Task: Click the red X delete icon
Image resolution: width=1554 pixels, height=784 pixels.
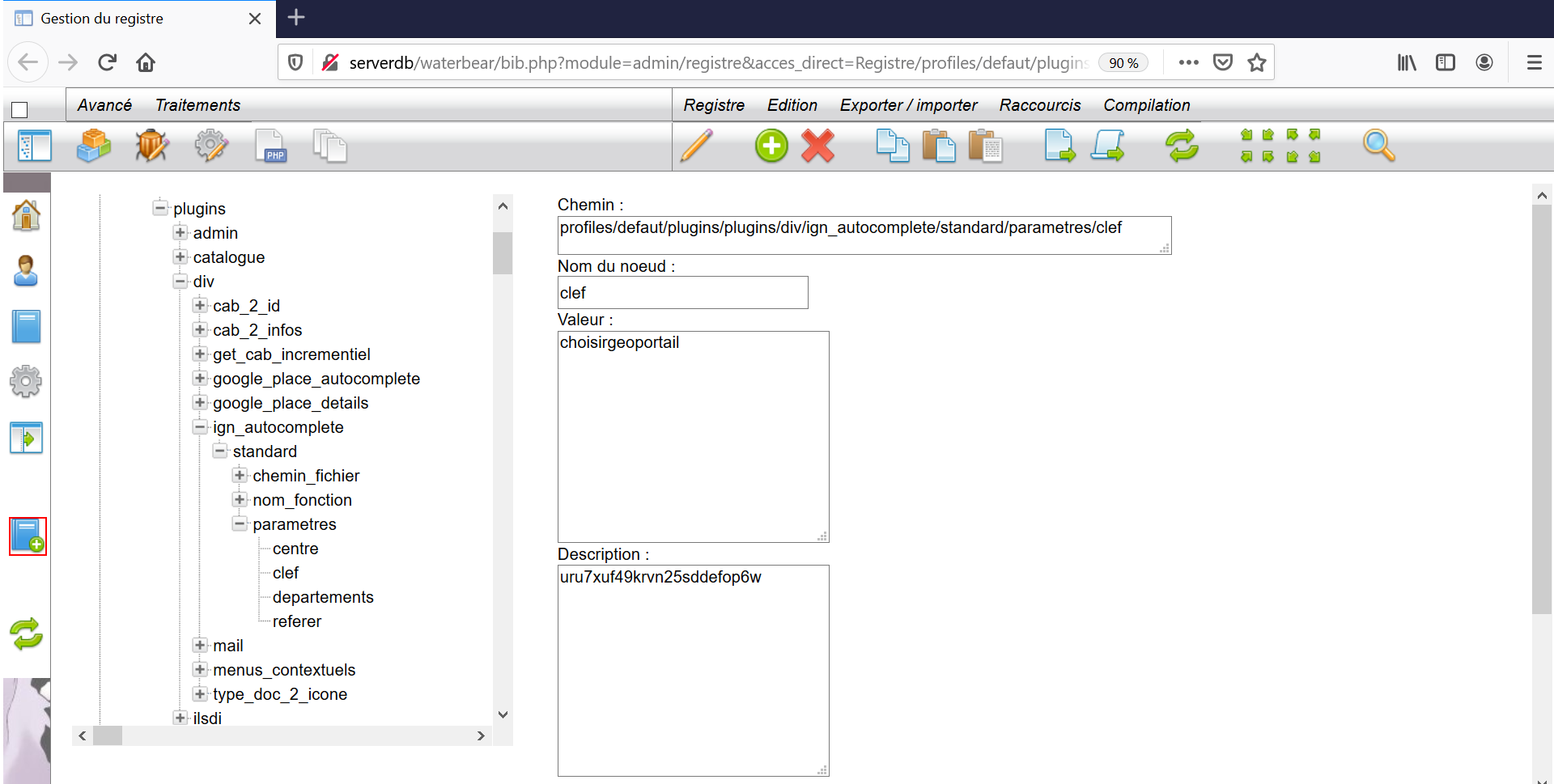Action: coord(818,146)
